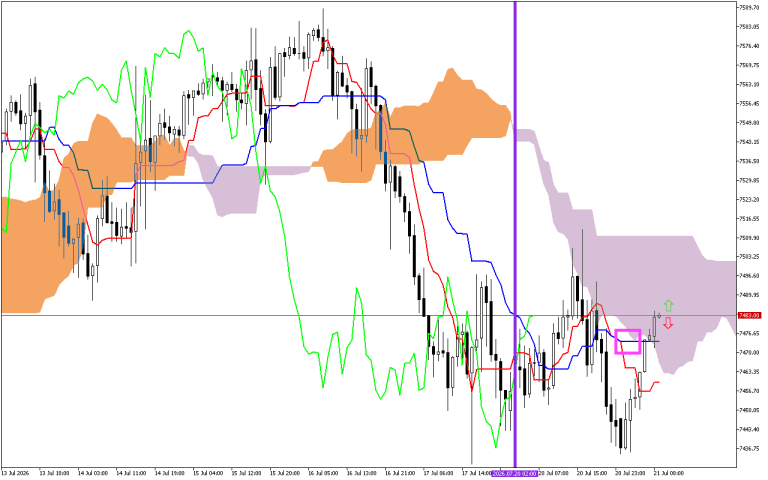
Task: Click the 7489.95 price axis label
Action: pos(749,295)
